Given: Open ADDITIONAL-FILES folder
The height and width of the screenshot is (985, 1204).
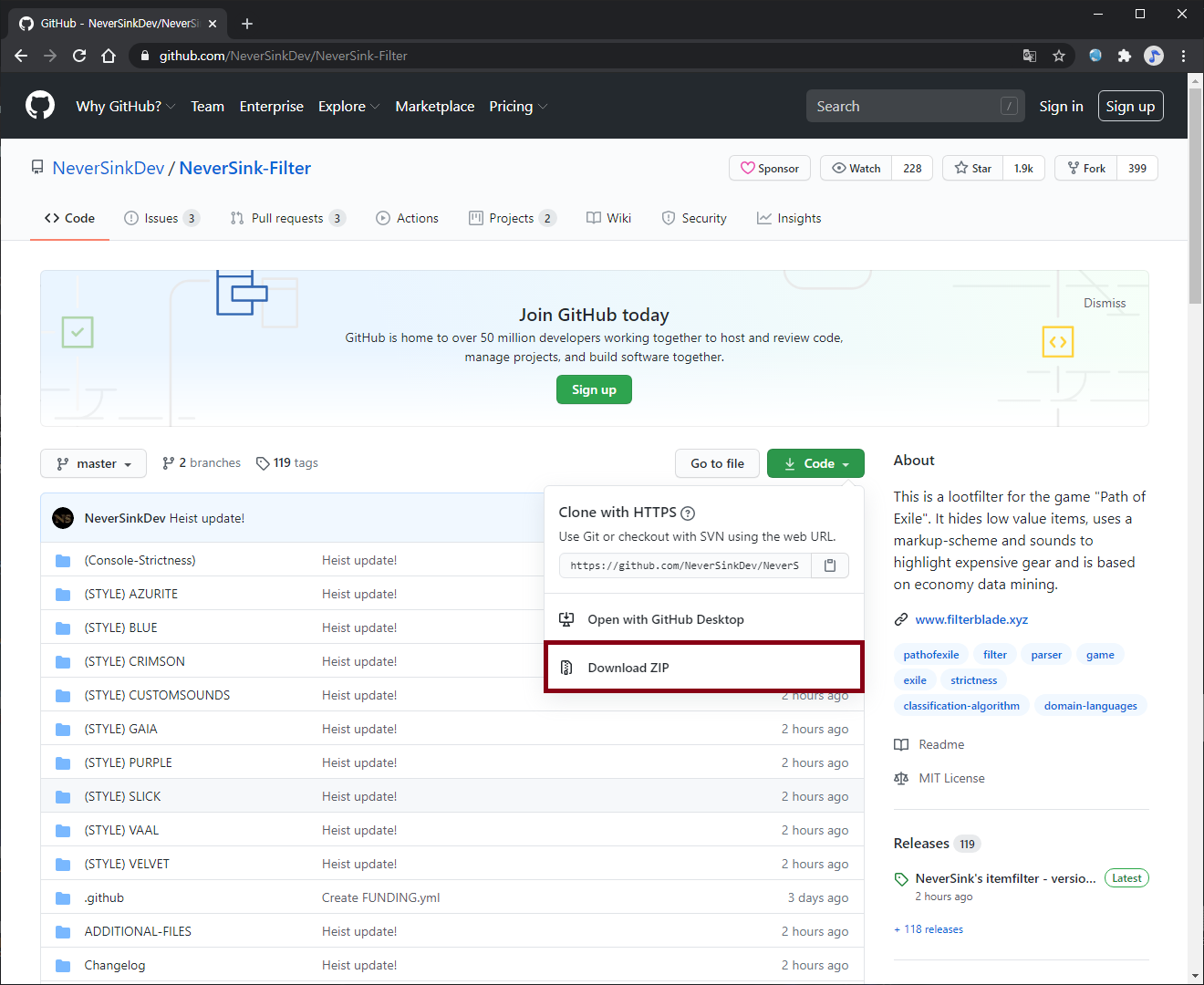Looking at the screenshot, I should (x=138, y=931).
